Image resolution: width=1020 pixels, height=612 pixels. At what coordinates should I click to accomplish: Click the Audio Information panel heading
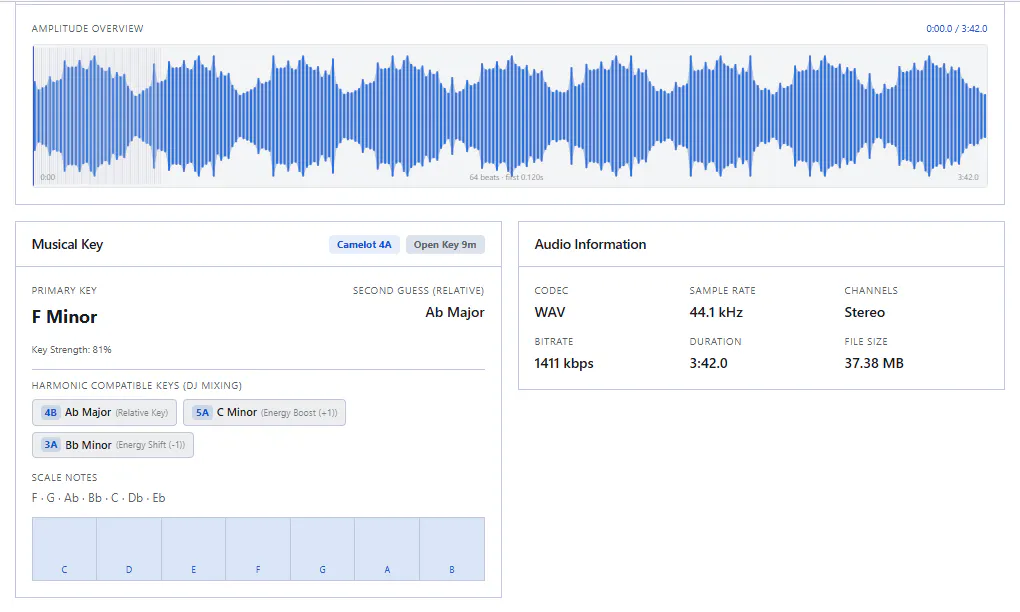click(x=591, y=245)
